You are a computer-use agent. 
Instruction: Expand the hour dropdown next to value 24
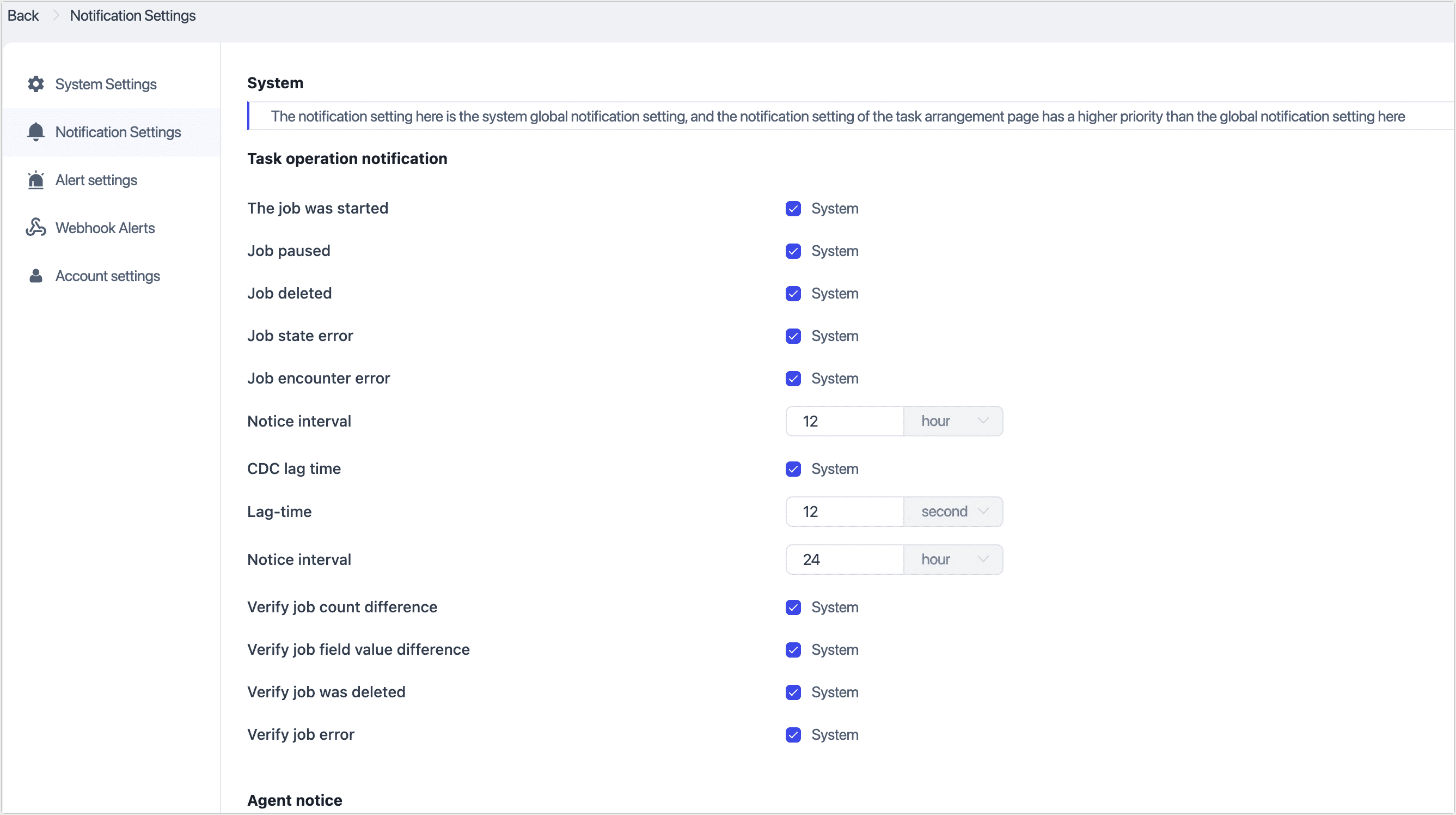953,559
